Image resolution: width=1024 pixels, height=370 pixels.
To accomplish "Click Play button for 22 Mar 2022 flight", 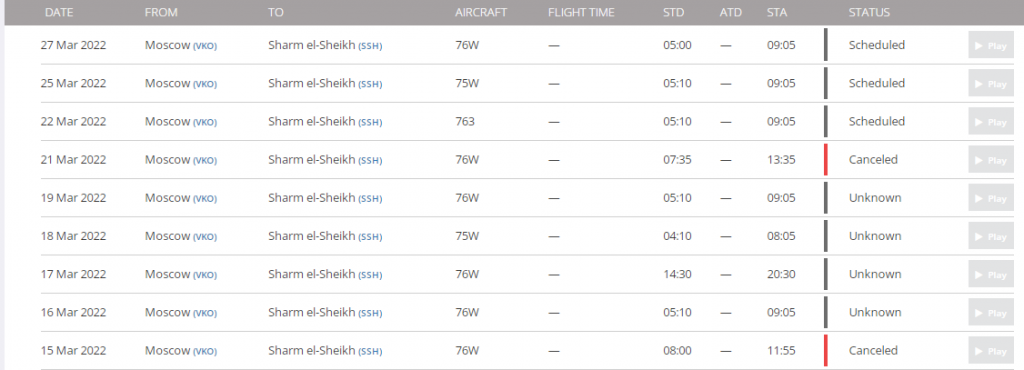I will 991,121.
